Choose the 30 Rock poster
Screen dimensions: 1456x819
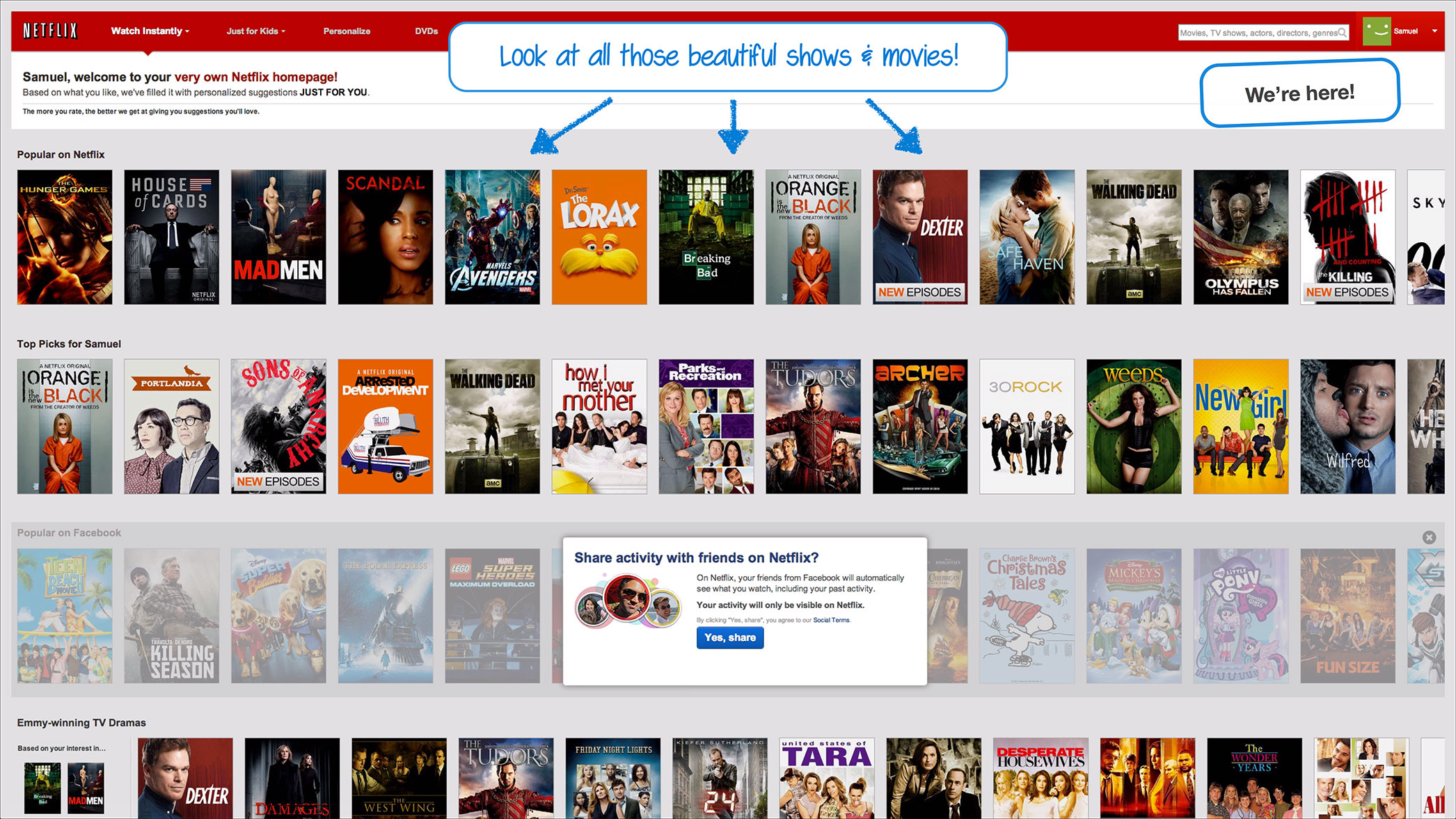coord(1027,427)
